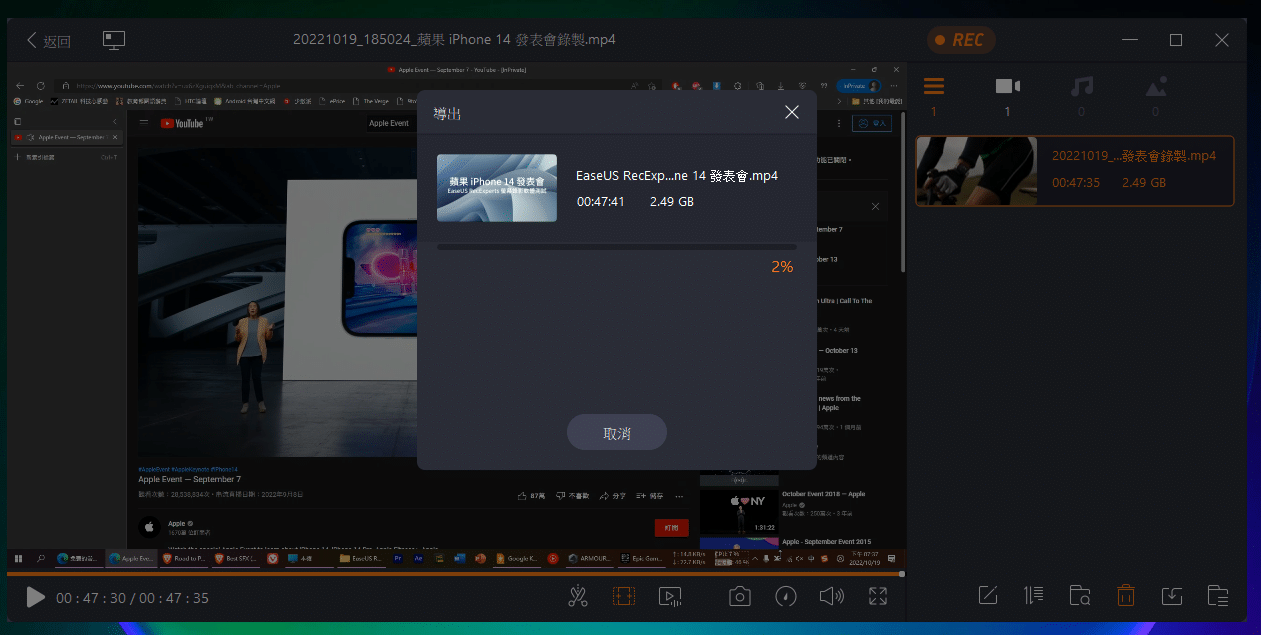
Task: Show all recordings list tab
Action: pos(933,87)
